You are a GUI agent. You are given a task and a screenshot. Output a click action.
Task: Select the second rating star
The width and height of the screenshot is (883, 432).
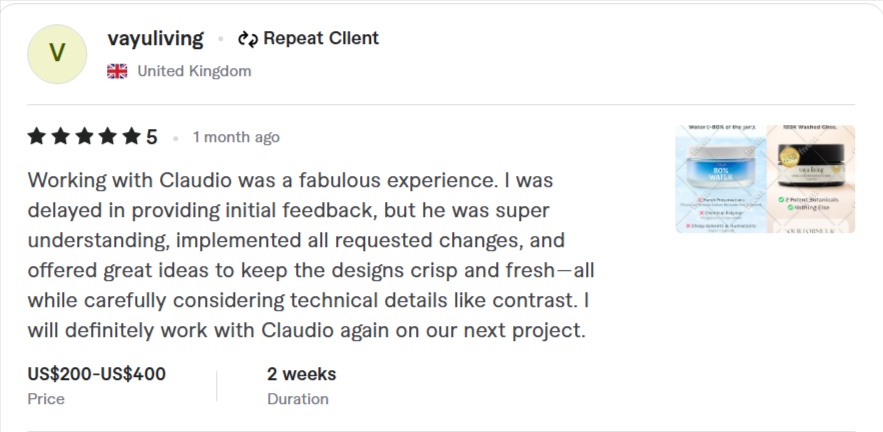60,137
